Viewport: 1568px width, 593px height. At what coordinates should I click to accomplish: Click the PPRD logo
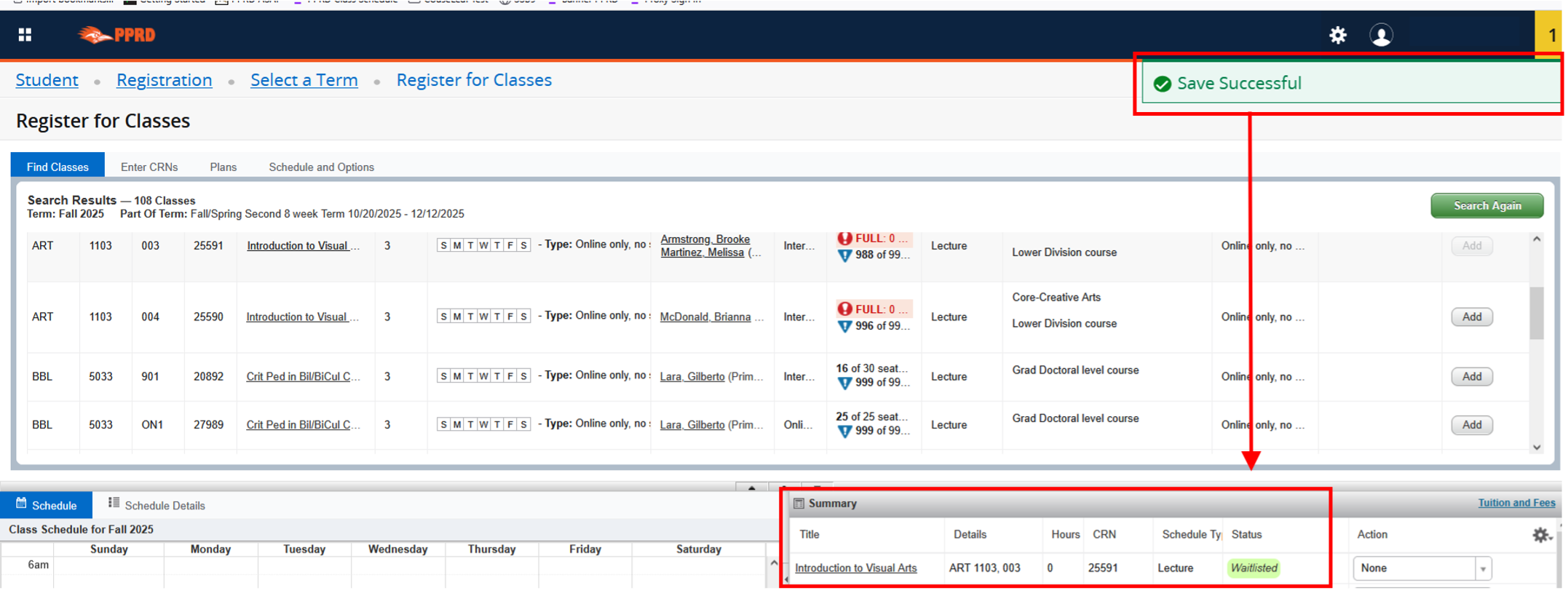tap(117, 35)
